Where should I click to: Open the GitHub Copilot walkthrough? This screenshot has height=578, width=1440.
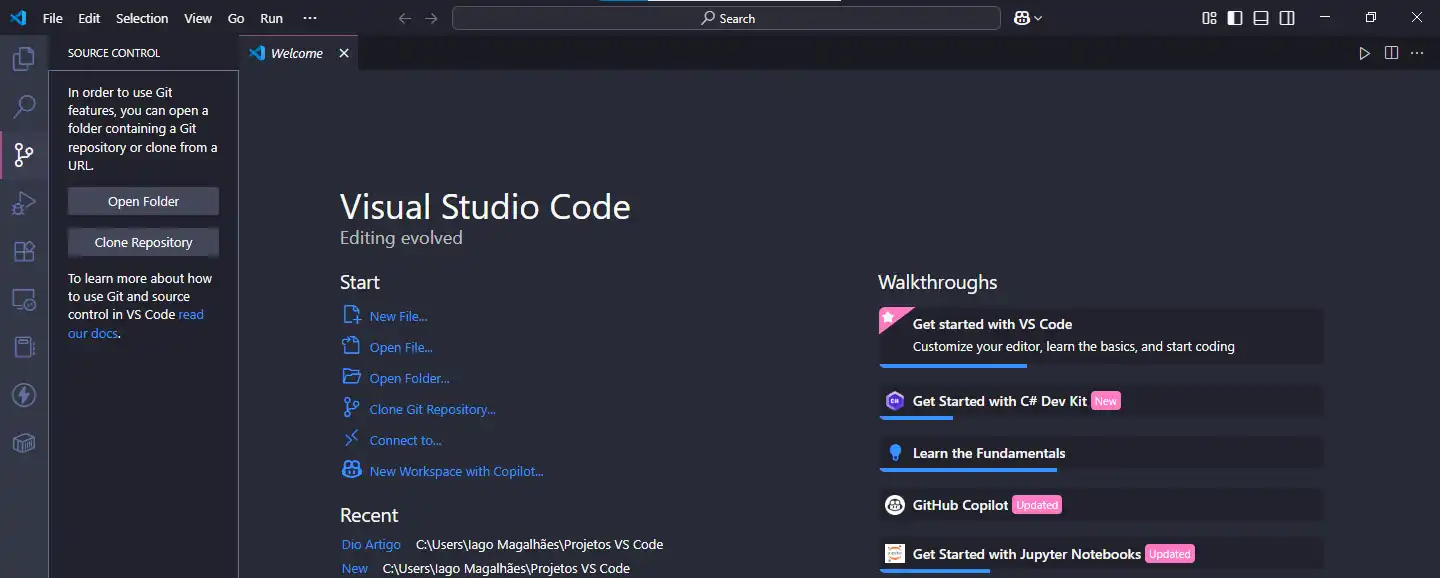click(1101, 506)
